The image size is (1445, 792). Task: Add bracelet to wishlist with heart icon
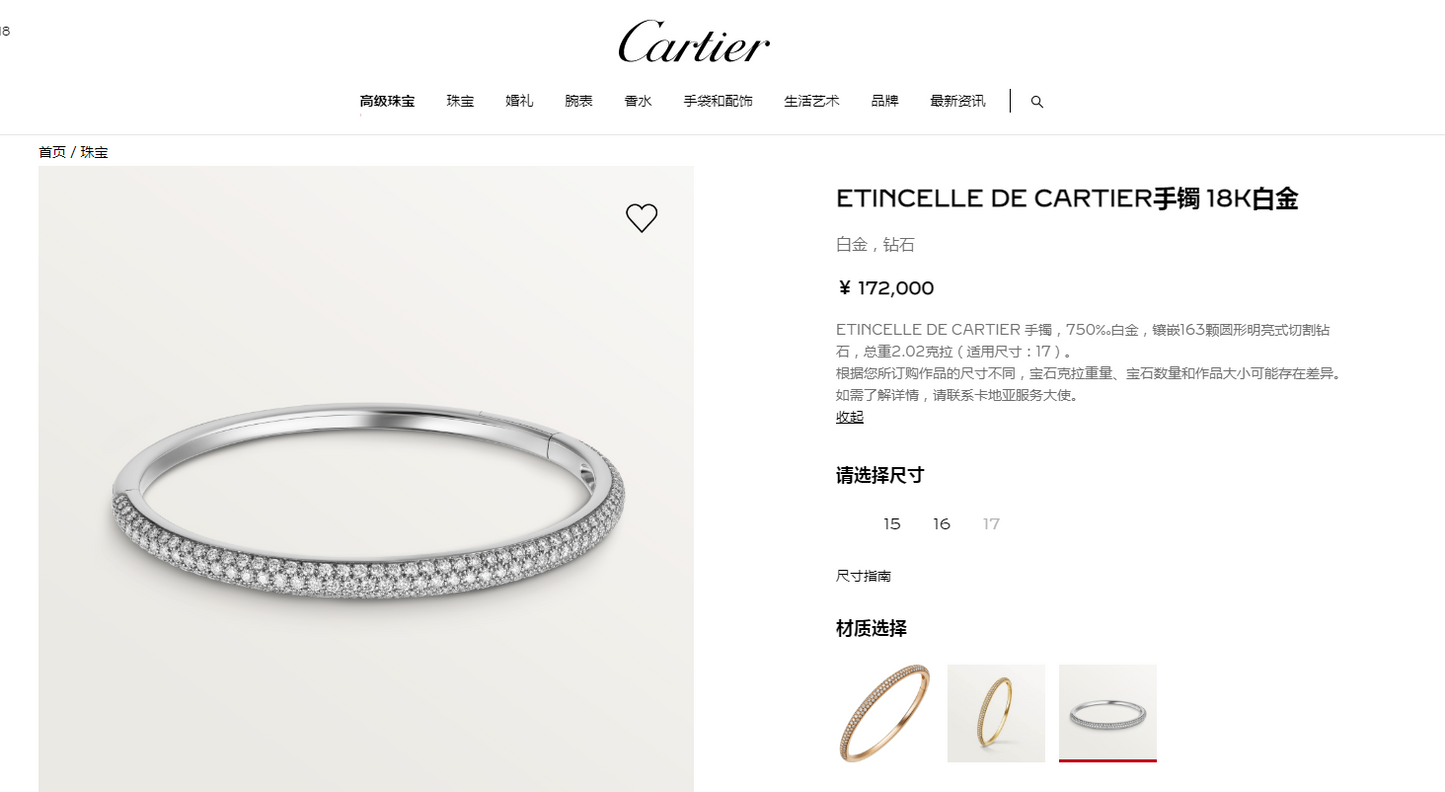point(641,218)
